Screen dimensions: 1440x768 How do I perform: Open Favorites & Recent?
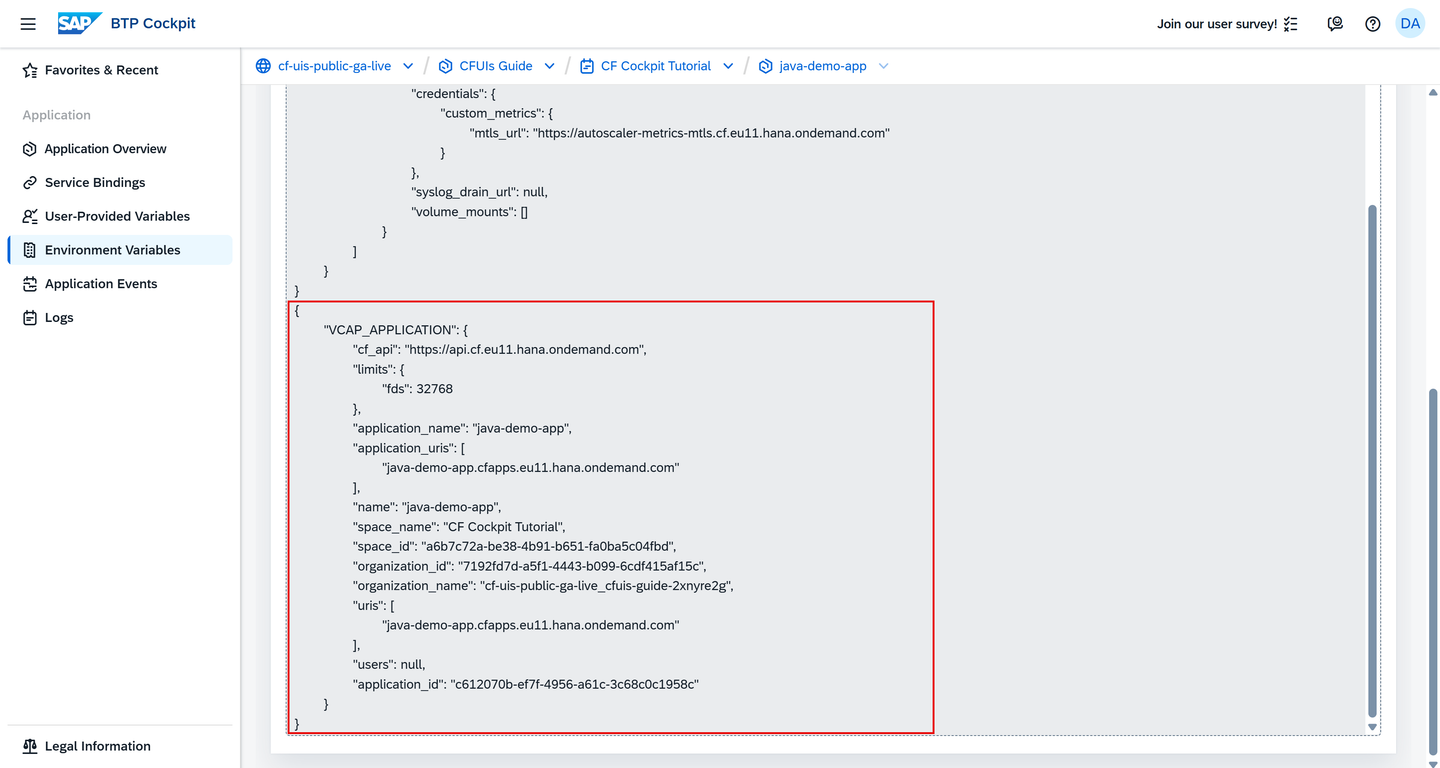(120, 70)
